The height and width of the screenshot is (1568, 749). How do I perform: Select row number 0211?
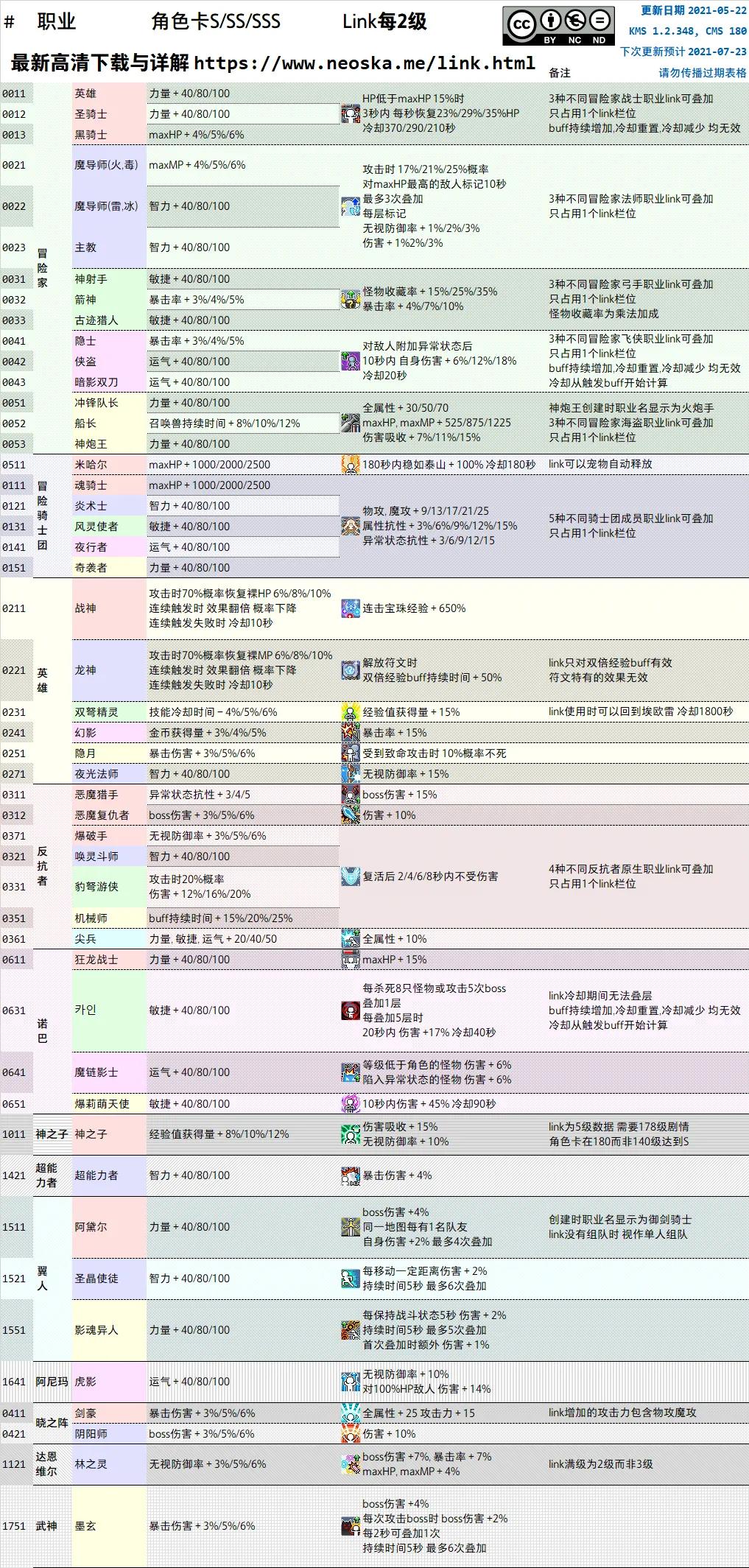(14, 608)
